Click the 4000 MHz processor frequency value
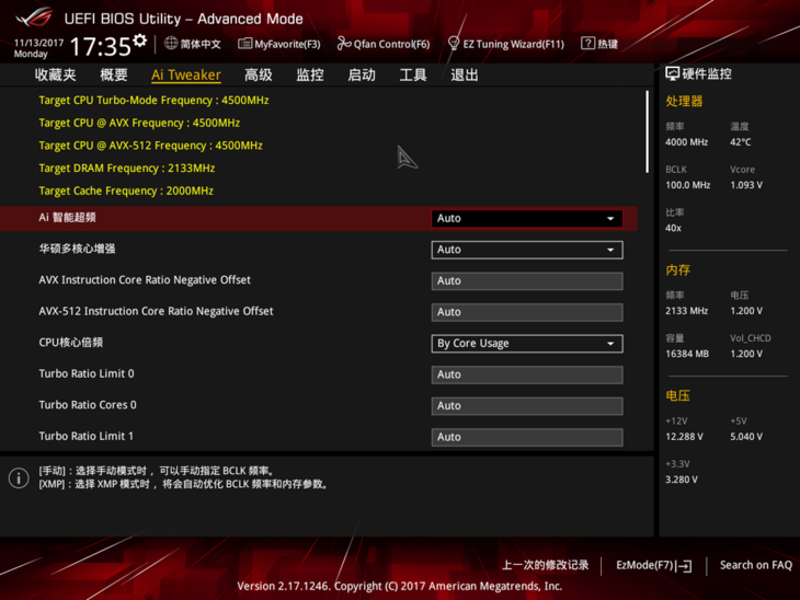The height and width of the screenshot is (600, 800). click(x=686, y=142)
